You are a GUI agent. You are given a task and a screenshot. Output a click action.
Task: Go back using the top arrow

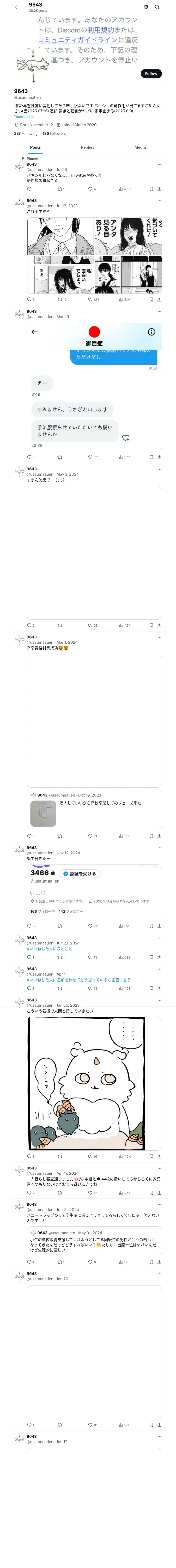pos(17,7)
